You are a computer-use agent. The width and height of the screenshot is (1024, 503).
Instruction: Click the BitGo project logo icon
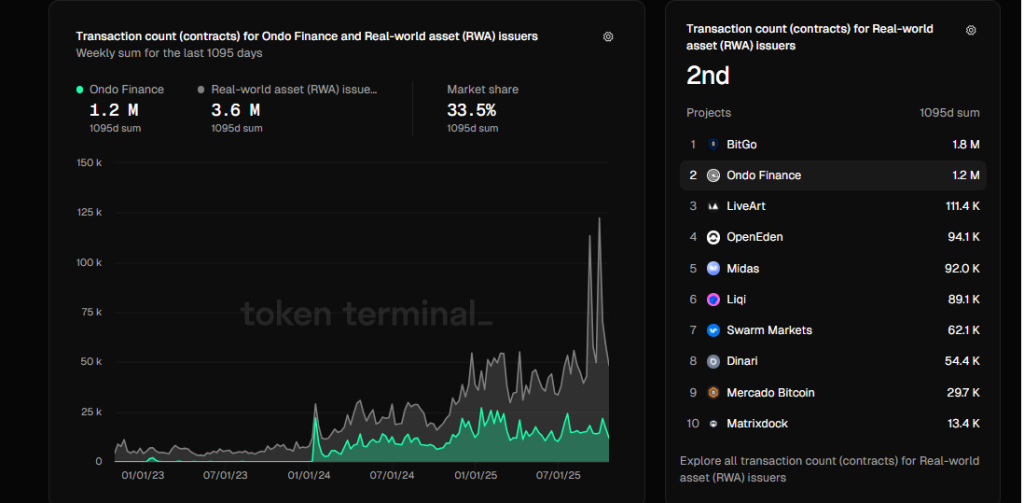pos(713,145)
